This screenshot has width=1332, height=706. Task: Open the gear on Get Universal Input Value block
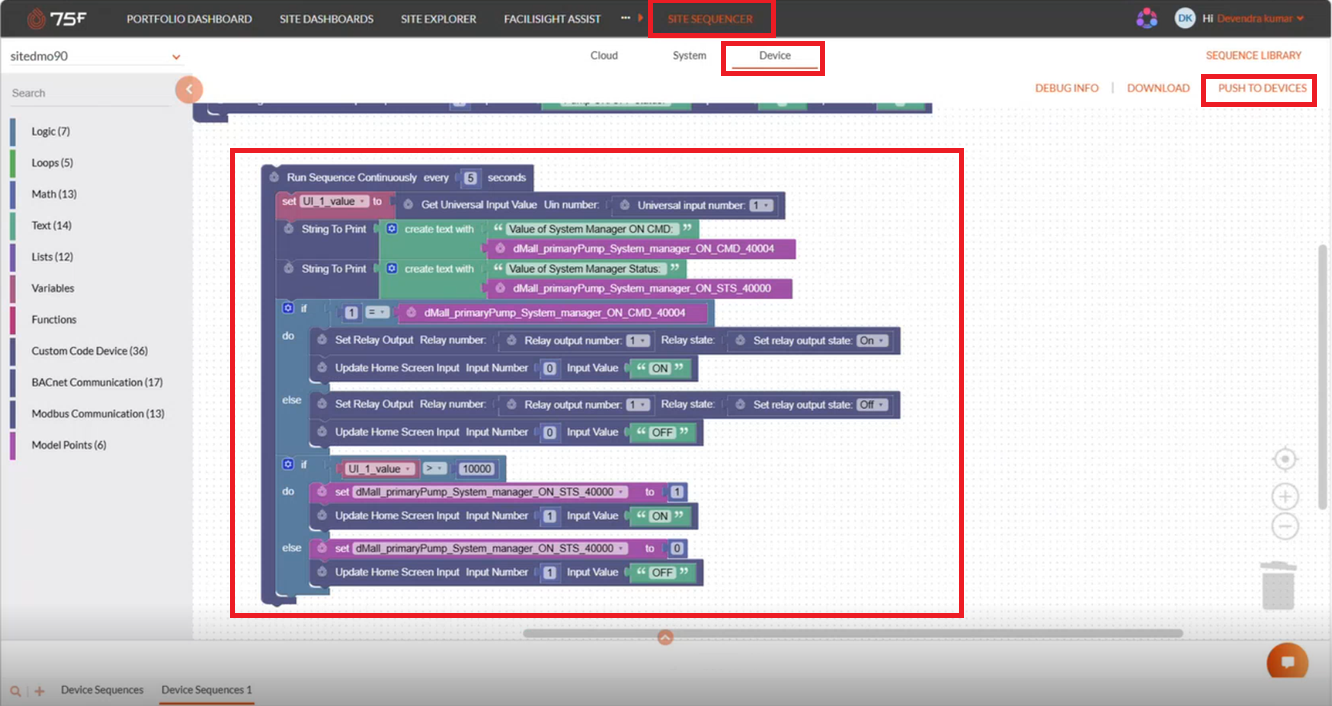[x=408, y=205]
